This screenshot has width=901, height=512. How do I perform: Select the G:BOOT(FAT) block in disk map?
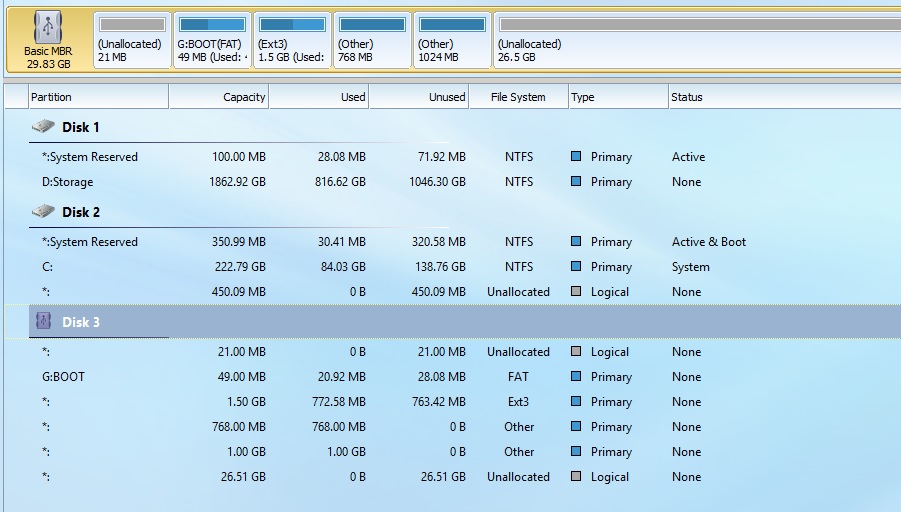tap(212, 42)
